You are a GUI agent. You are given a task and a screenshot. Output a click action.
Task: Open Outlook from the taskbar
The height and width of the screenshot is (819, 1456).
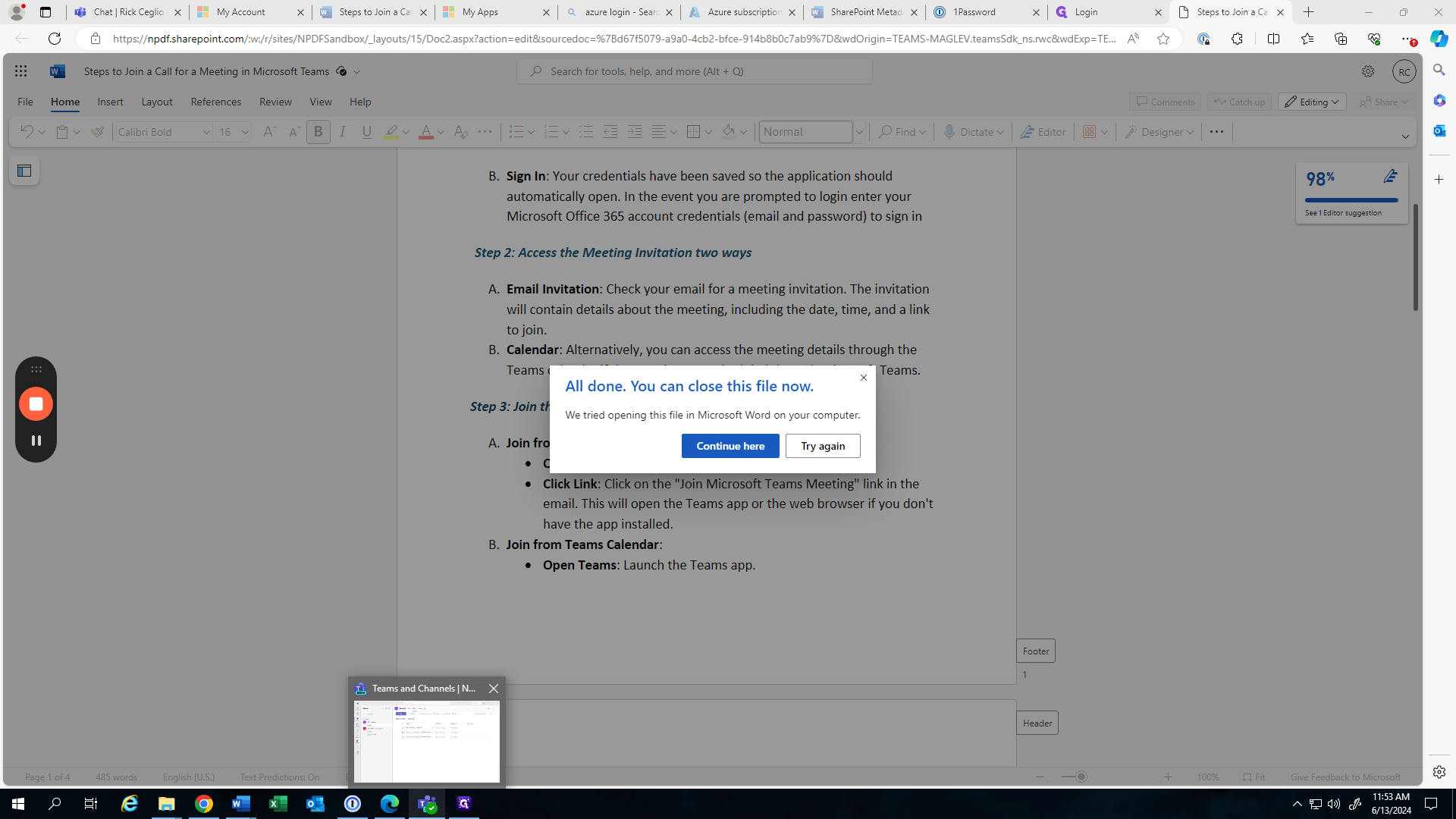pos(315,804)
